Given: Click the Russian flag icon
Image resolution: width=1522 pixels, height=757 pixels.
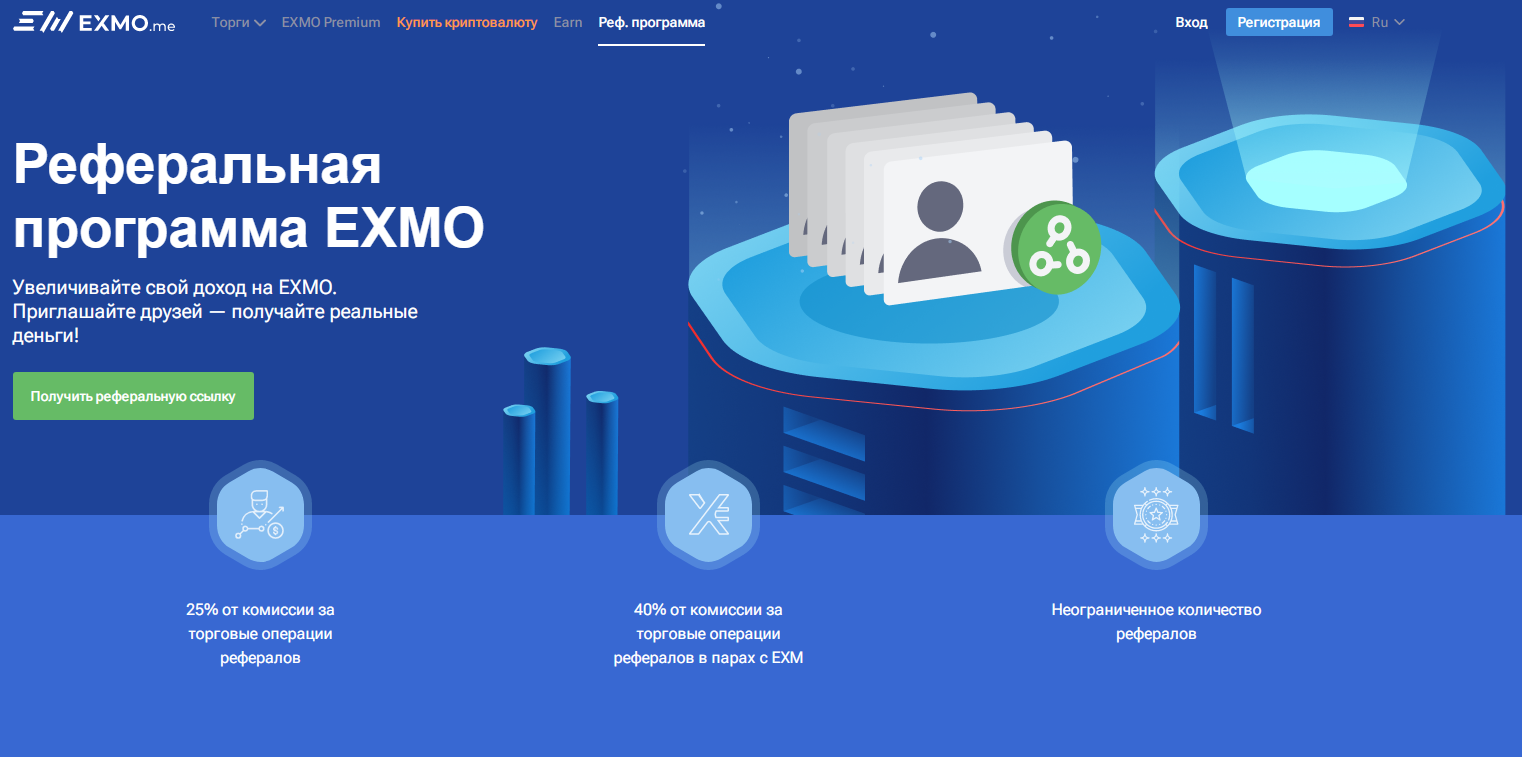Looking at the screenshot, I should tap(1356, 22).
